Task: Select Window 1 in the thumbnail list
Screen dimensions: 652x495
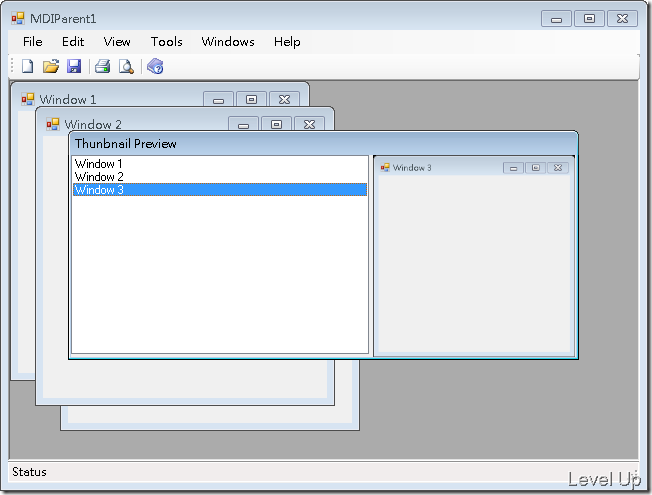Action: [220, 163]
